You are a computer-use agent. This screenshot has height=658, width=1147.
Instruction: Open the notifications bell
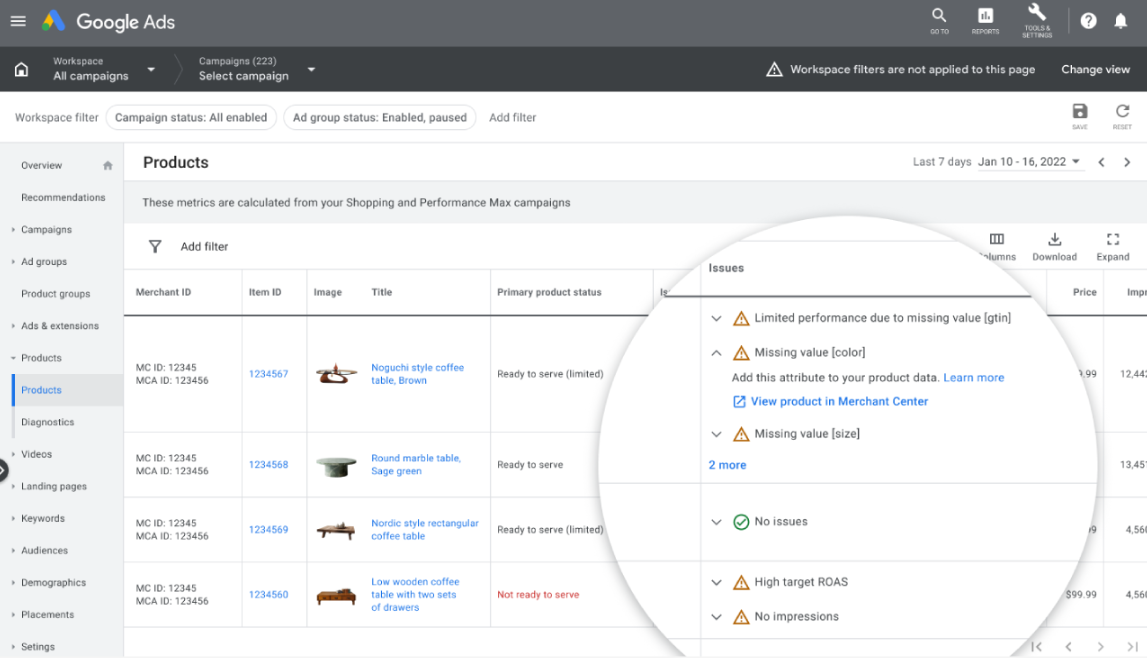1121,21
